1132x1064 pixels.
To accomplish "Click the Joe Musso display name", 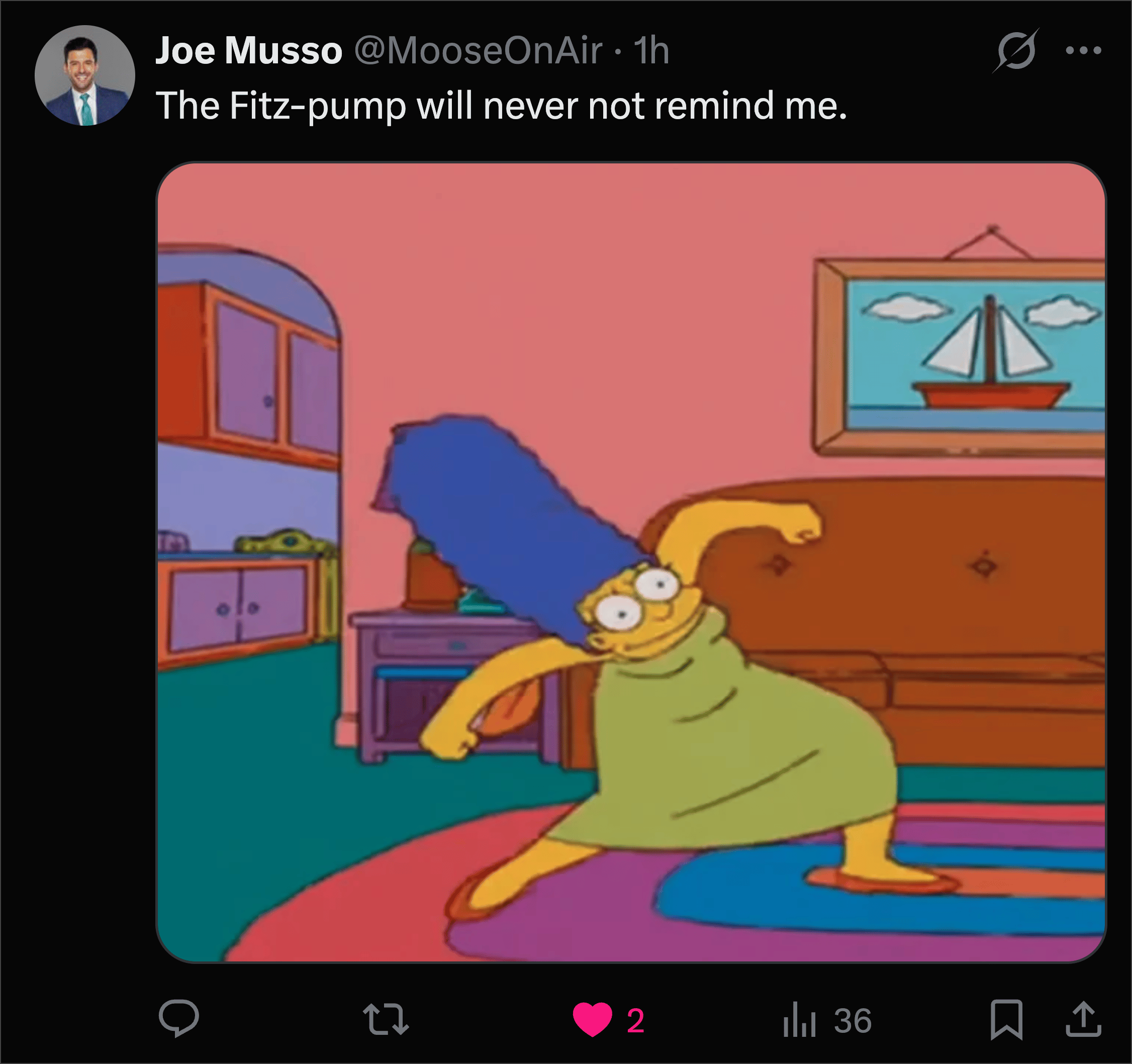I will 249,50.
